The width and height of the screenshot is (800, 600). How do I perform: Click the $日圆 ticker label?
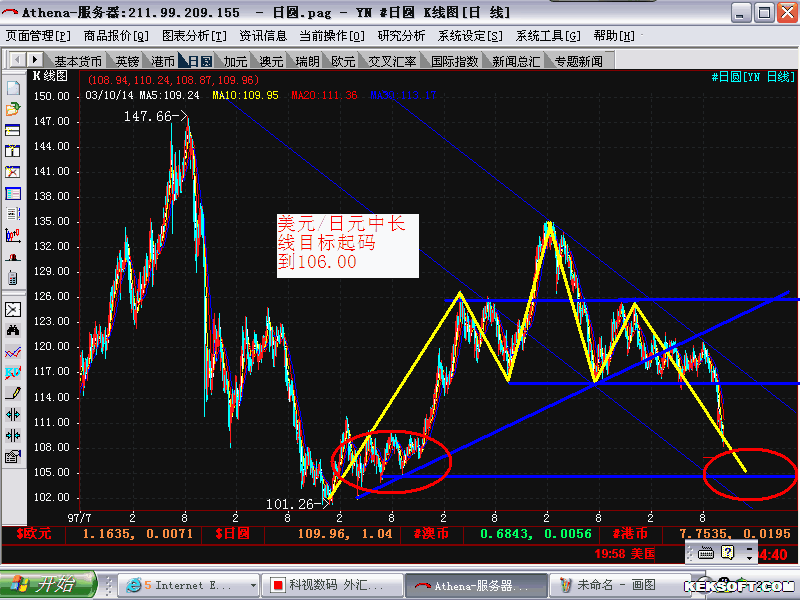coord(233,534)
